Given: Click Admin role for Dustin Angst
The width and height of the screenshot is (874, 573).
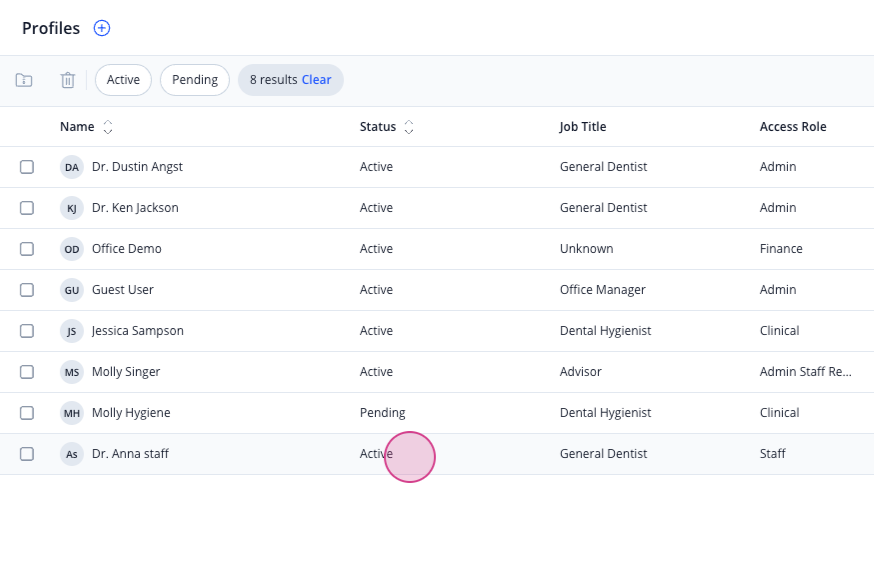Looking at the screenshot, I should [778, 167].
